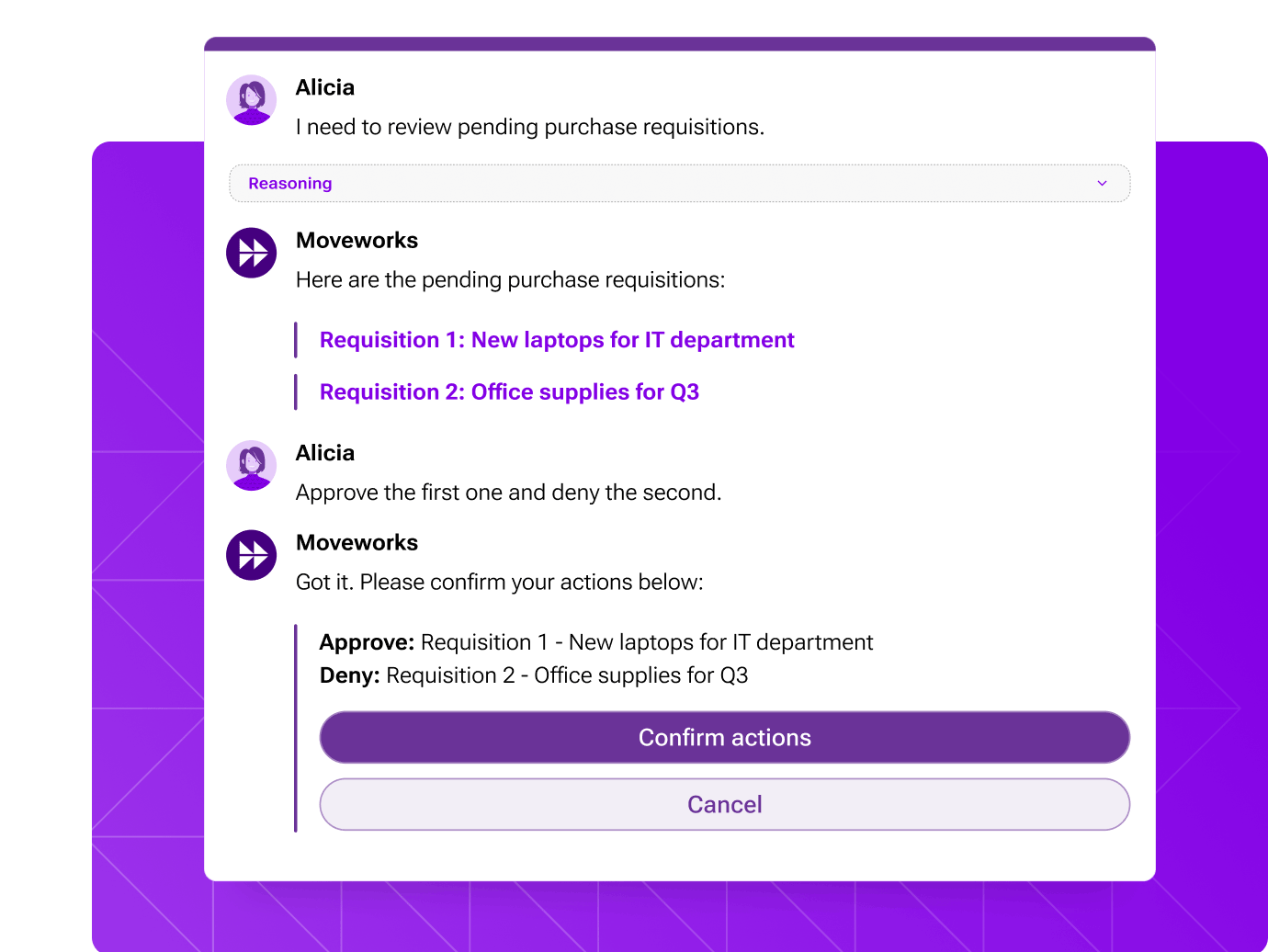Click the Moveworks logo icon next to the confirmation message
This screenshot has width=1268, height=952.
pyautogui.click(x=251, y=555)
